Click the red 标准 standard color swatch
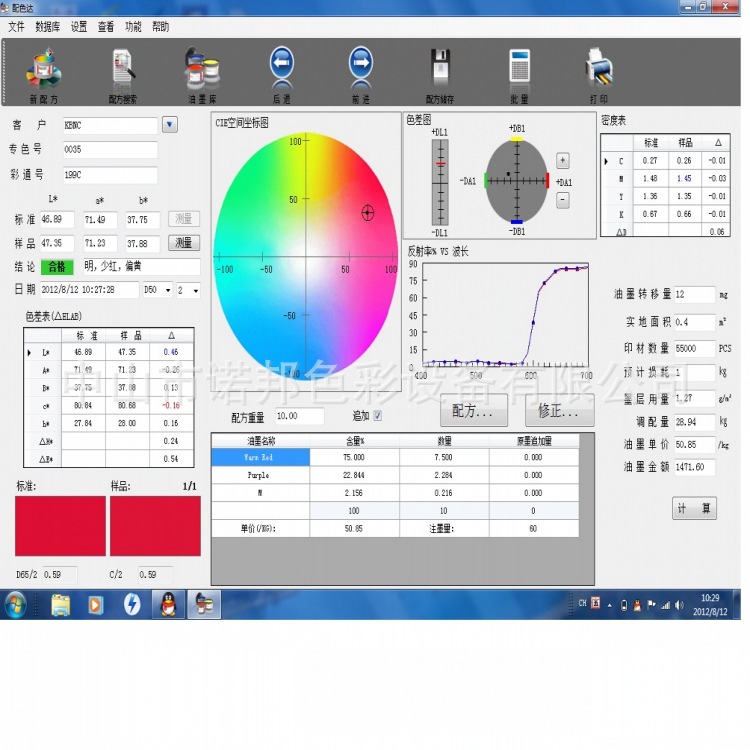 pyautogui.click(x=60, y=526)
